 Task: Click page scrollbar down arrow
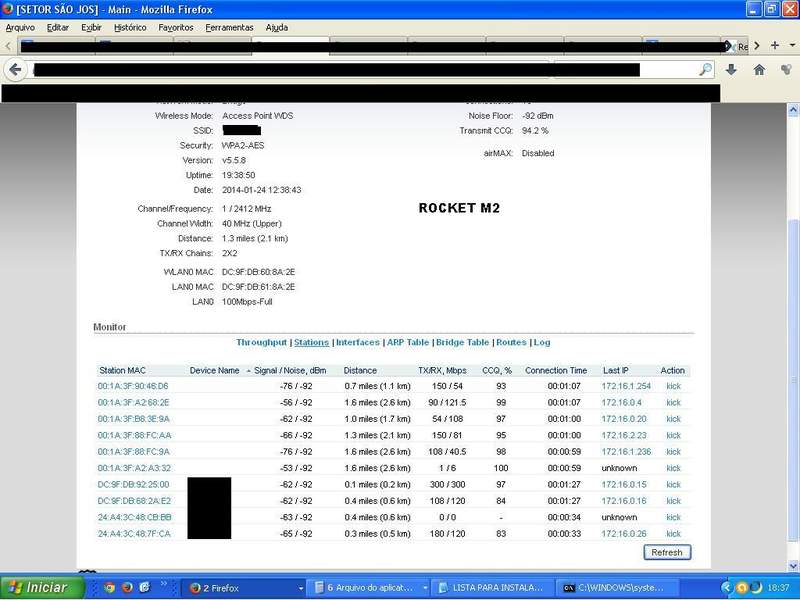[x=793, y=565]
